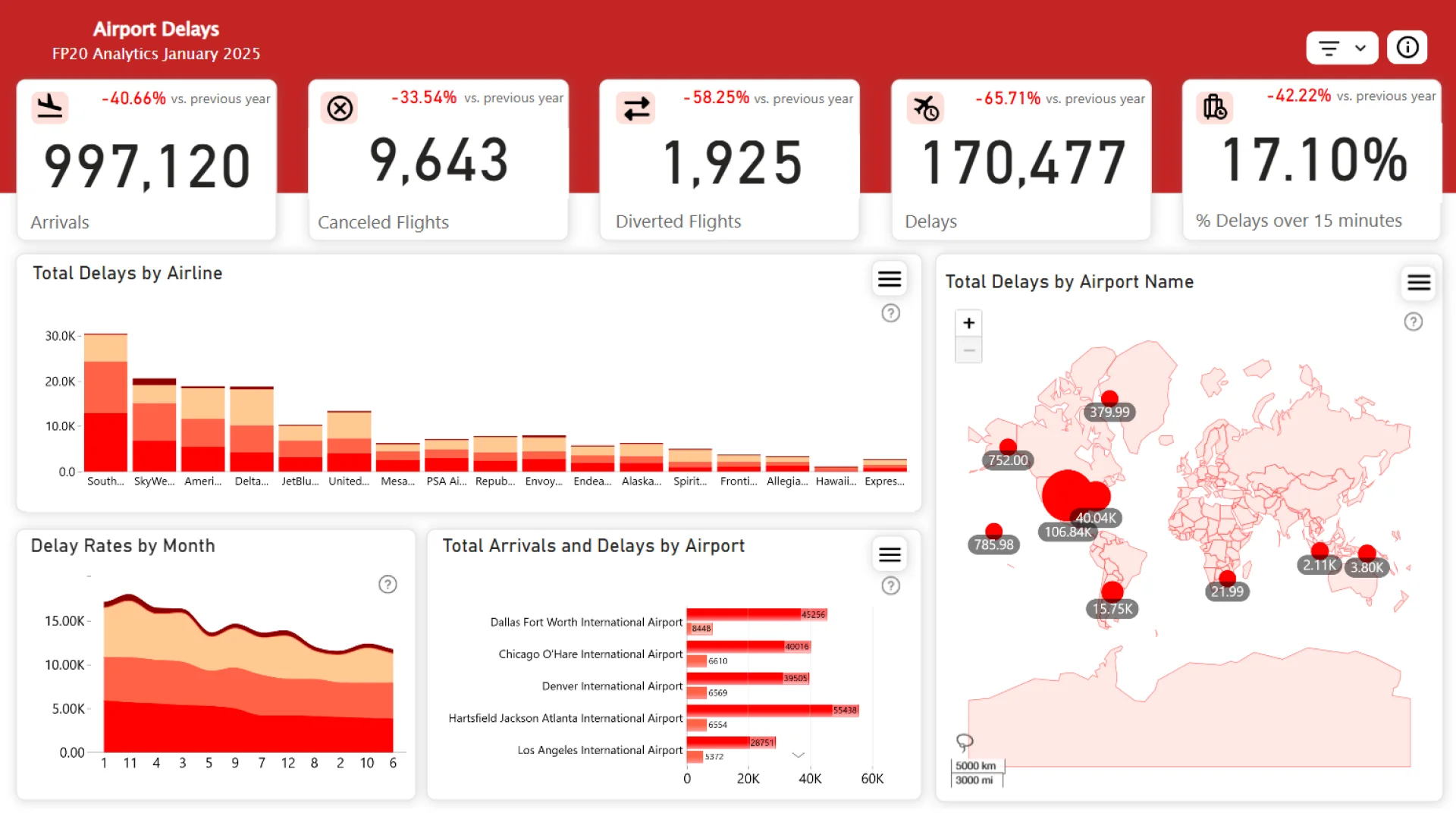Click Chicago O'Hare International Airport label
The image size is (1456, 819).
591,654
